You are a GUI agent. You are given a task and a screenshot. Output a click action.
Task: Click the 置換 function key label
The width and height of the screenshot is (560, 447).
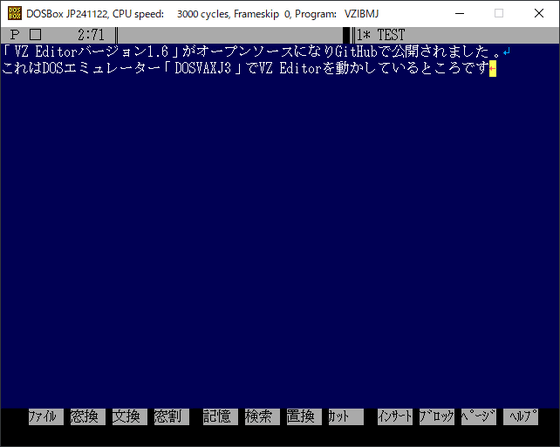304,417
